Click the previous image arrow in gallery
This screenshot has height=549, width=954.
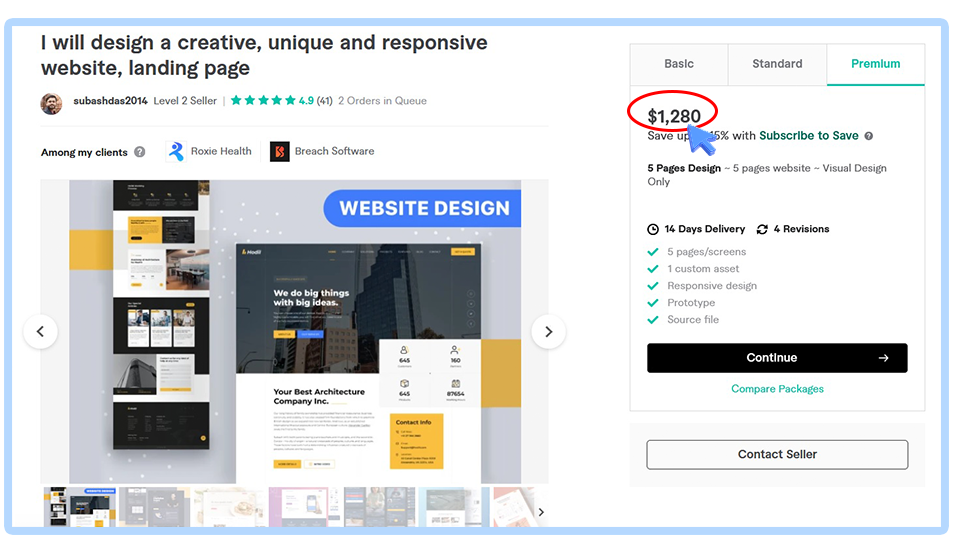(x=41, y=332)
